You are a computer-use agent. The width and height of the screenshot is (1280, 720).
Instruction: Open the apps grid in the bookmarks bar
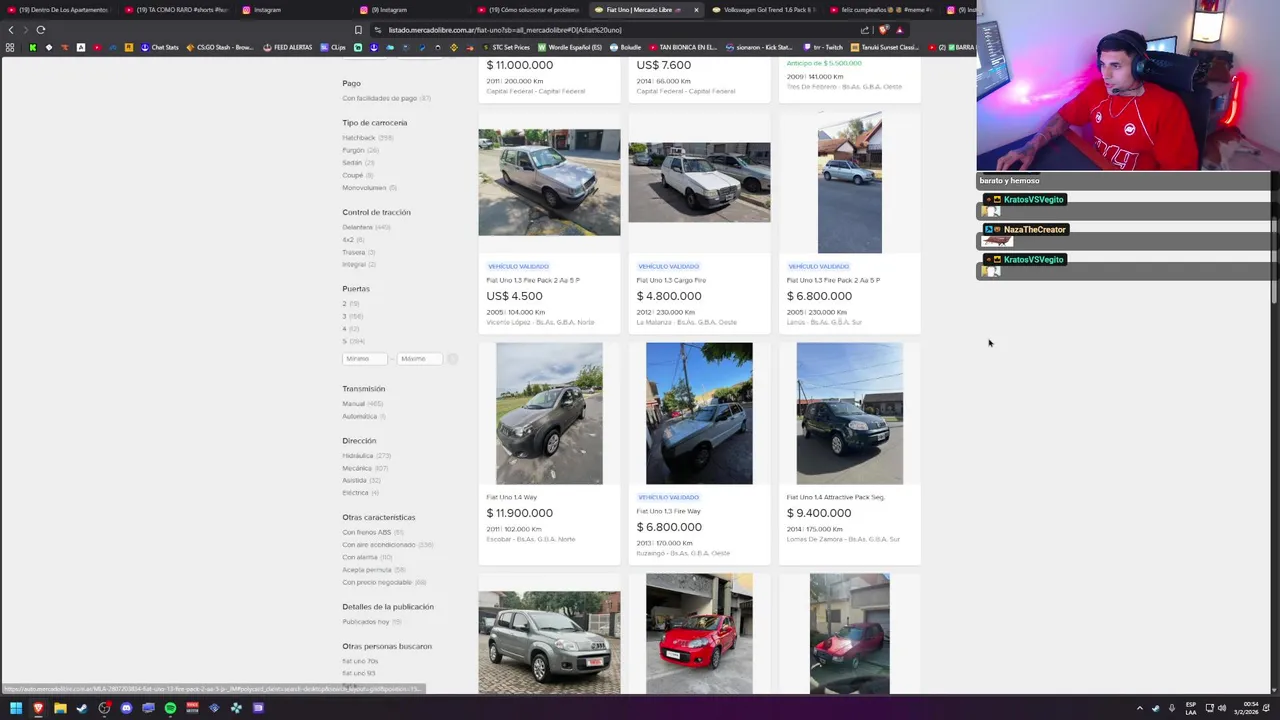click(x=10, y=47)
